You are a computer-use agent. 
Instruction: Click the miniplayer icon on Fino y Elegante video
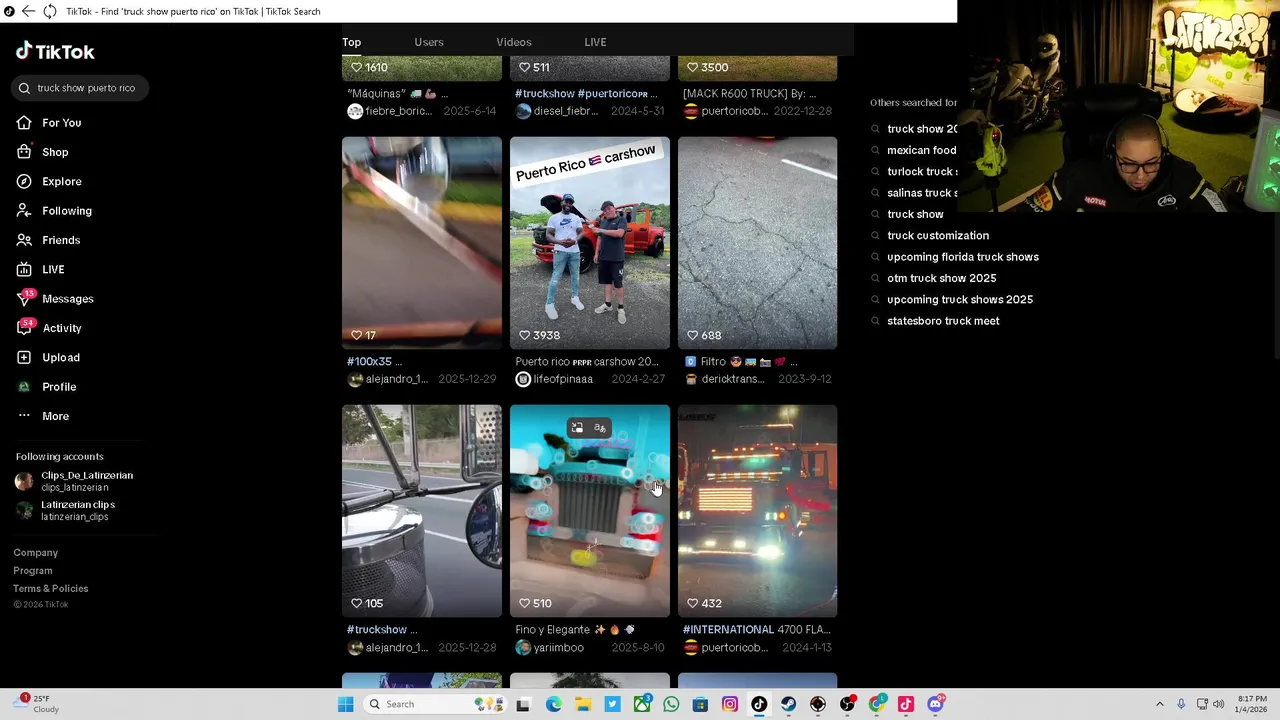pyautogui.click(x=577, y=428)
